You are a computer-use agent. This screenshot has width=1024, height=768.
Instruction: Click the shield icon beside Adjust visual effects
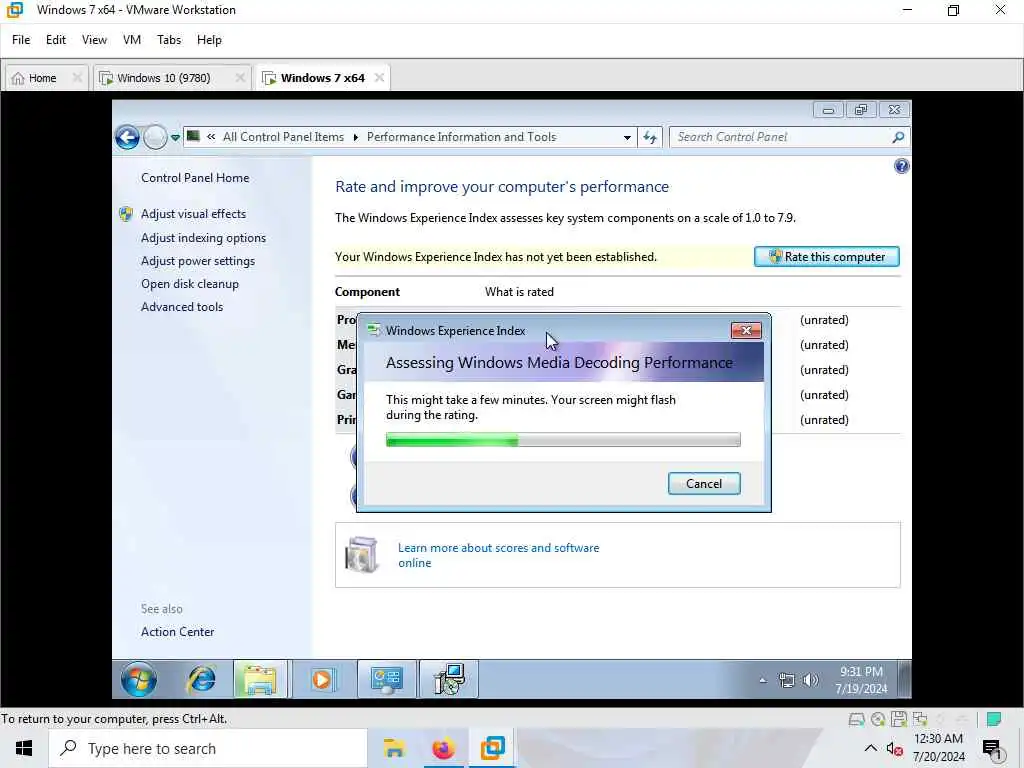point(126,214)
